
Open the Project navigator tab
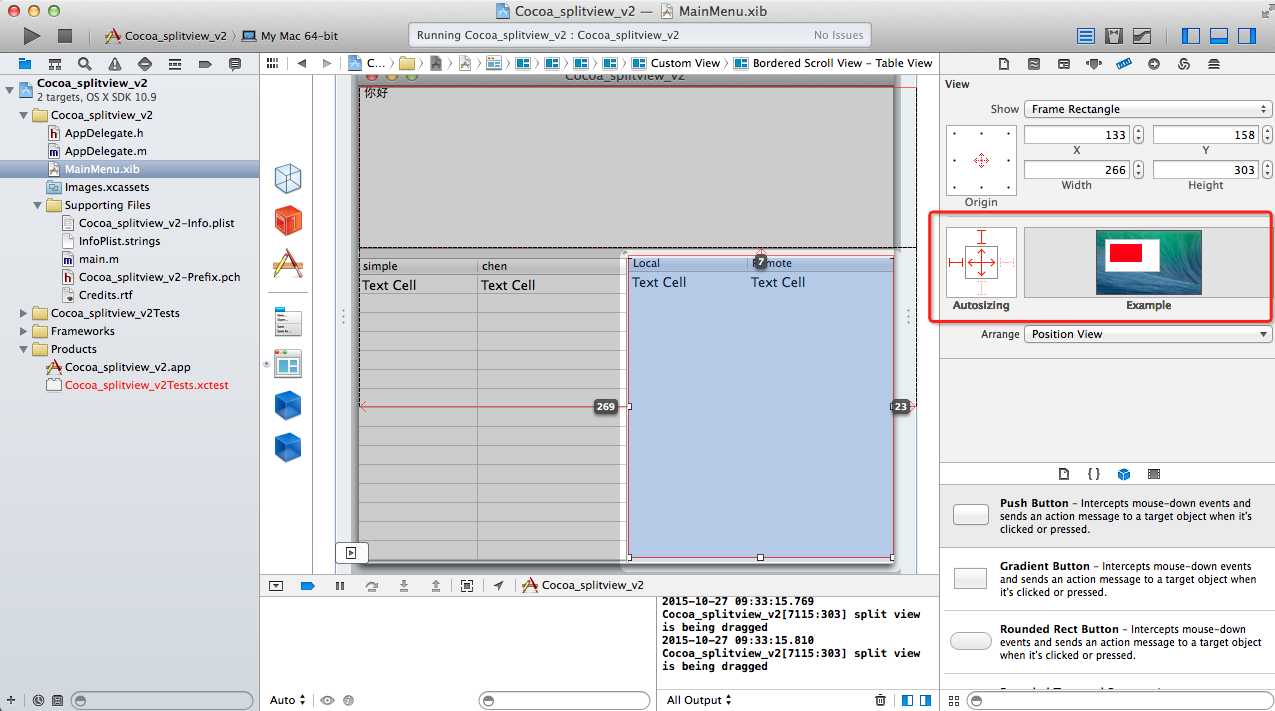click(25, 63)
